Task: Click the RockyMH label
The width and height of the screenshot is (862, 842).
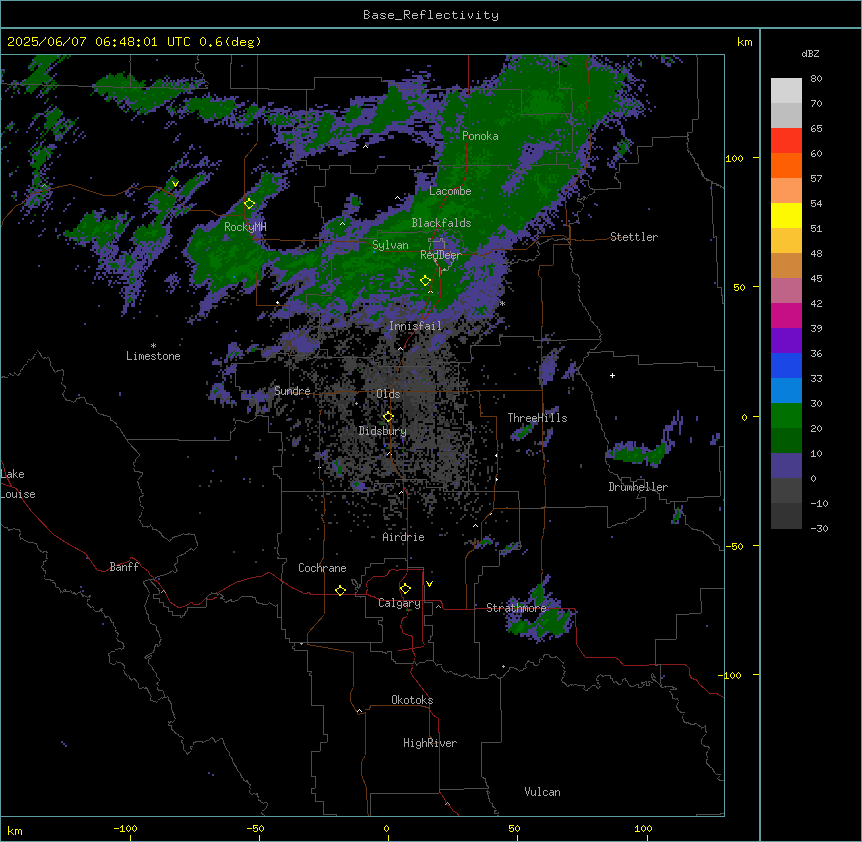Action: tap(245, 227)
